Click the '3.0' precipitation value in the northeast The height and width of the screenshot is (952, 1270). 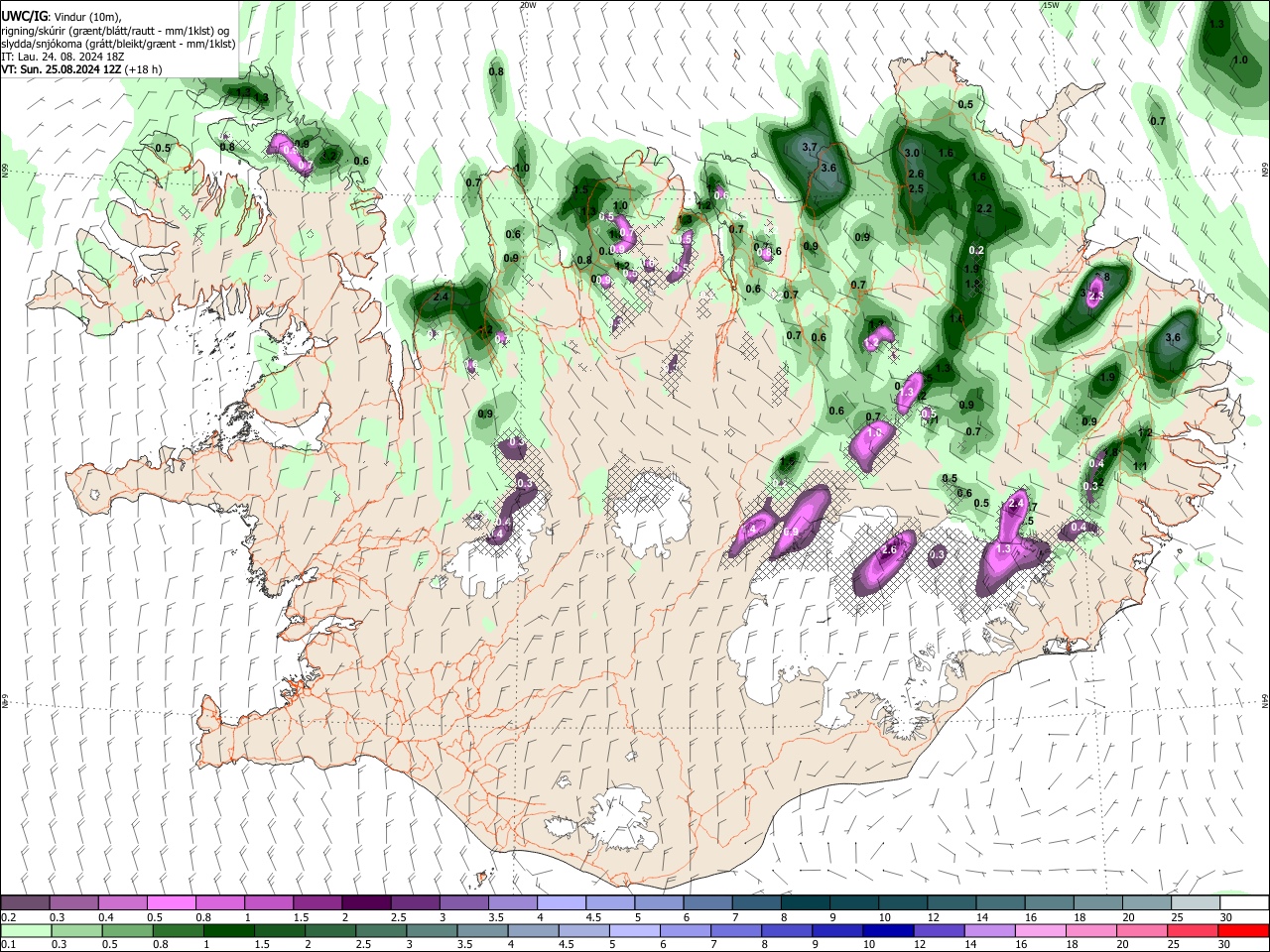(913, 153)
